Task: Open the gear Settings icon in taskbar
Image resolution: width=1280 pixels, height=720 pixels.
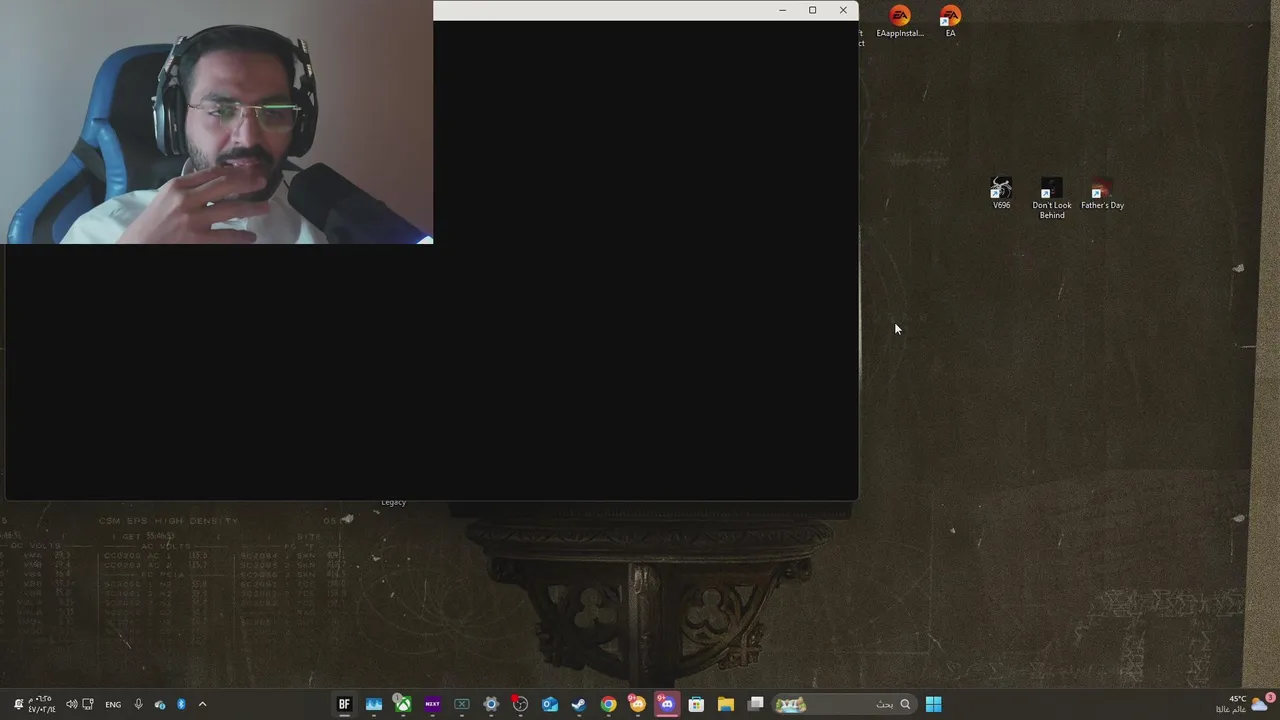Action: point(491,704)
